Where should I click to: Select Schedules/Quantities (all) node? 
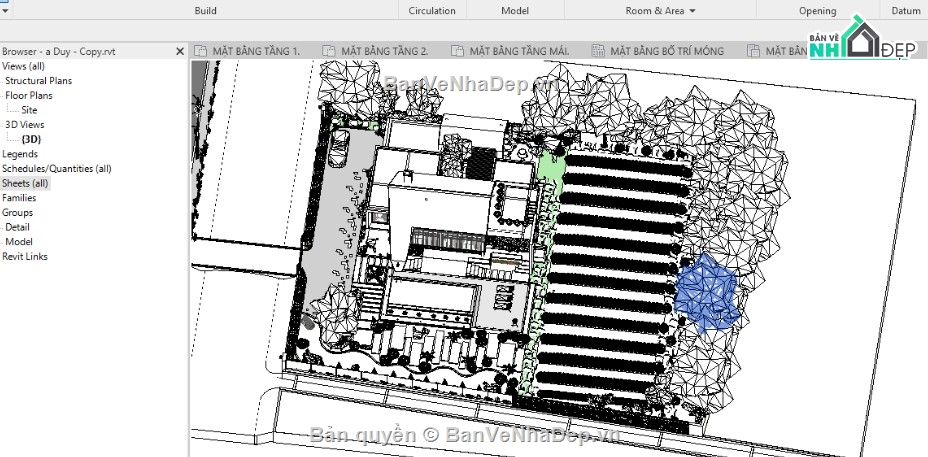pos(56,169)
